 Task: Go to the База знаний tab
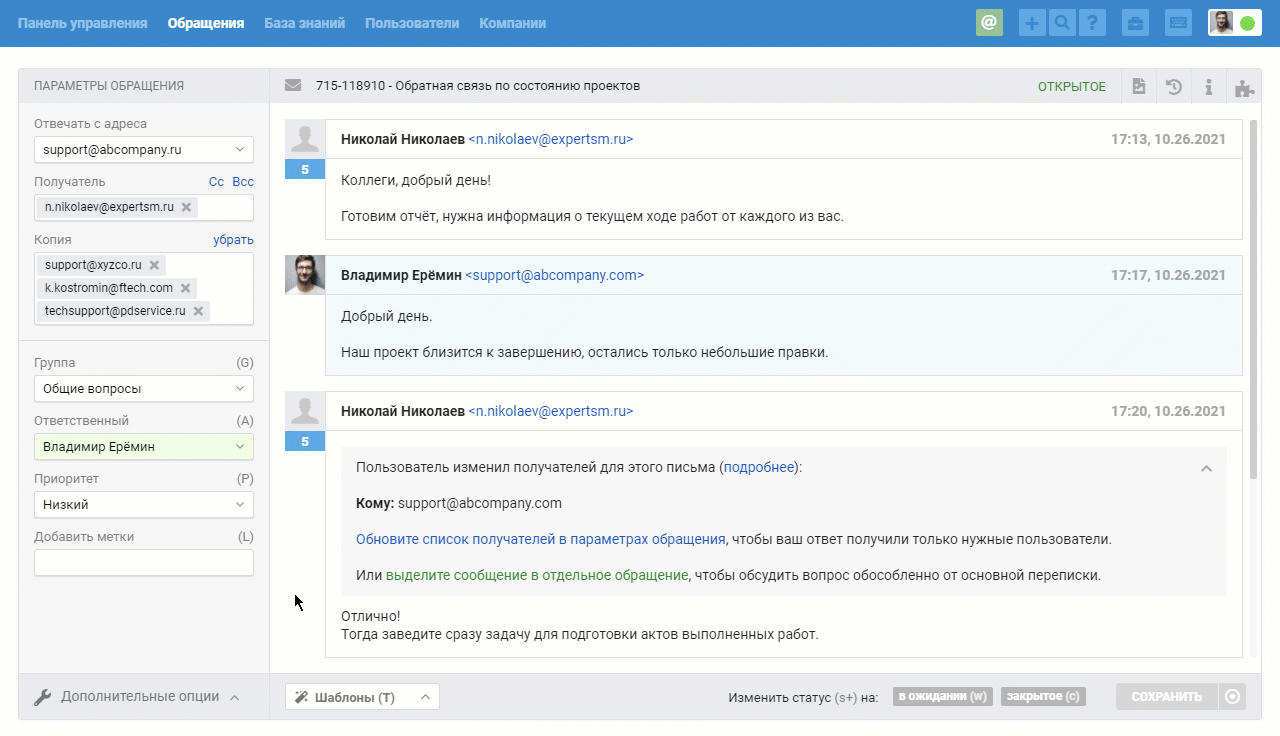click(x=304, y=23)
